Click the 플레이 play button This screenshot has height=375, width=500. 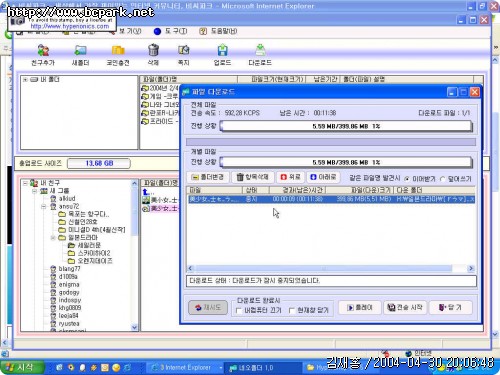point(360,307)
